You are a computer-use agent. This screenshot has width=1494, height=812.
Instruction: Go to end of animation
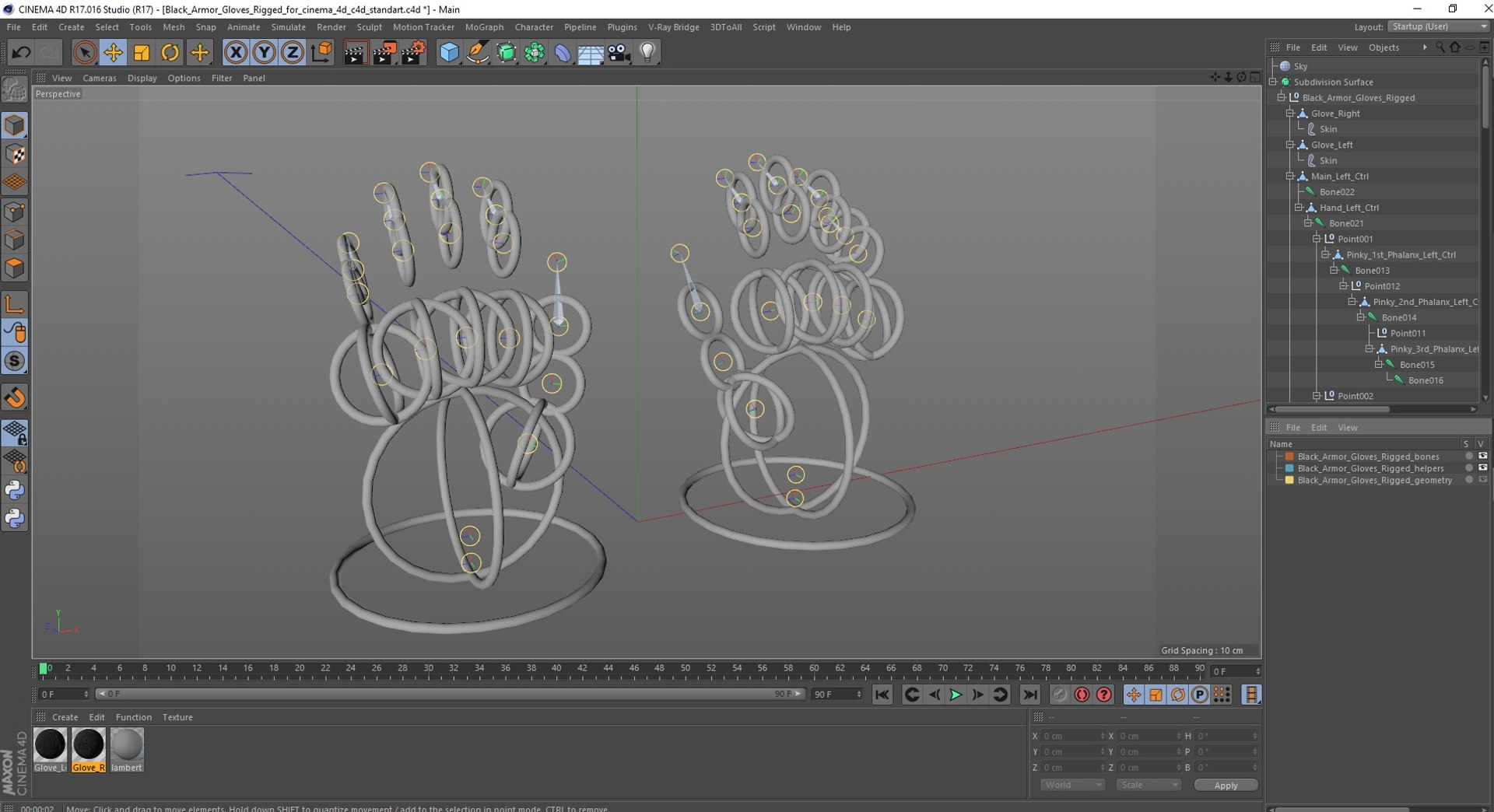coord(1029,695)
